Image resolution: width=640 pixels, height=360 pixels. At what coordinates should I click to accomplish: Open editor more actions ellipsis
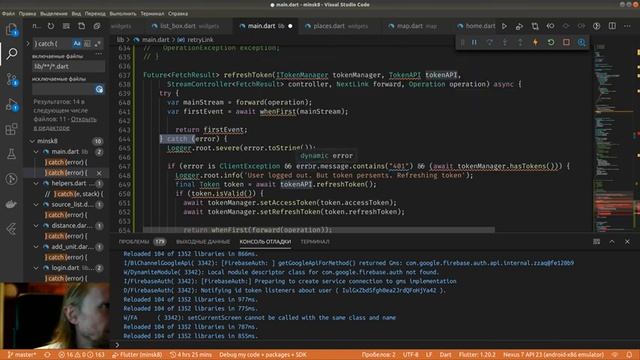[x=627, y=26]
